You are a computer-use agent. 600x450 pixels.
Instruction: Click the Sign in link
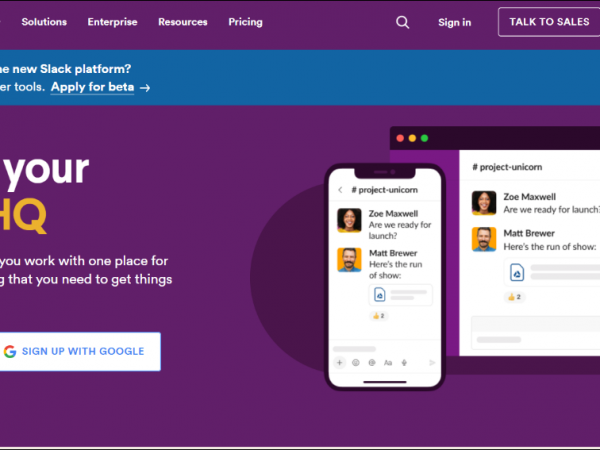pyautogui.click(x=454, y=22)
